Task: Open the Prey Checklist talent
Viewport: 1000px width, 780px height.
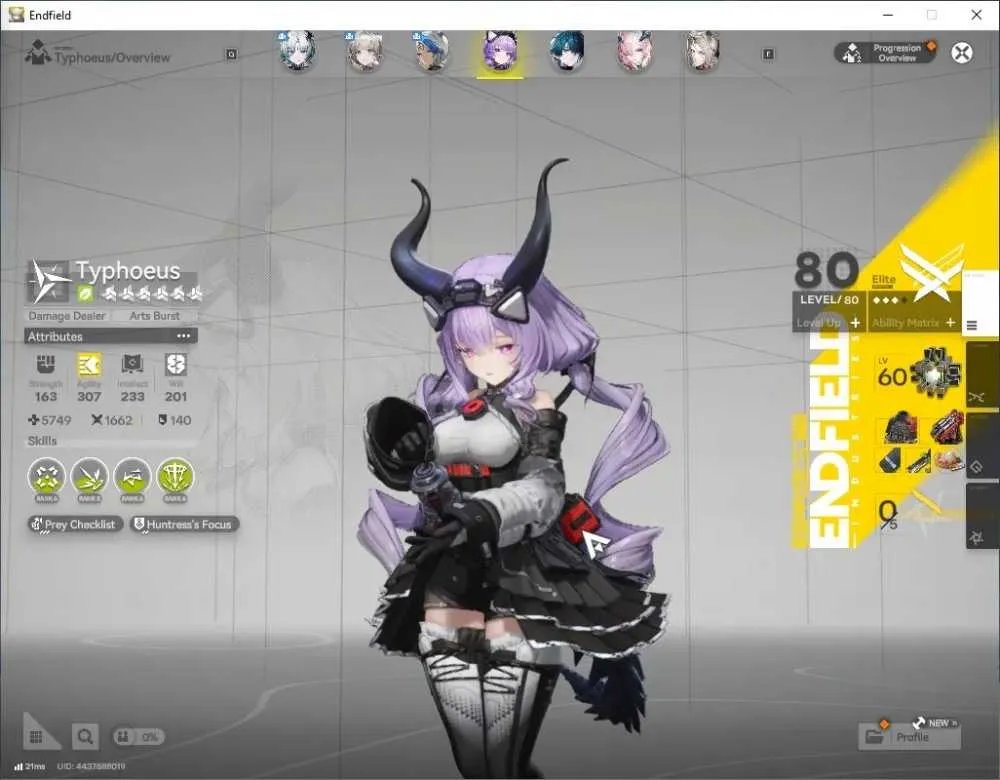Action: click(x=75, y=524)
